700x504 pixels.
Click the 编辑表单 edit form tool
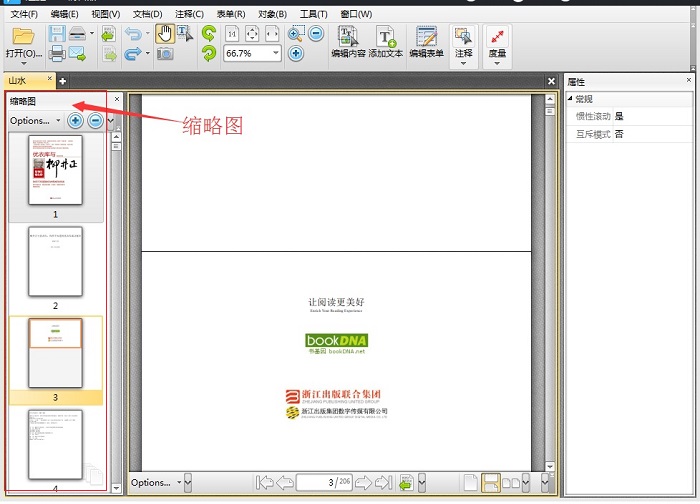426,42
